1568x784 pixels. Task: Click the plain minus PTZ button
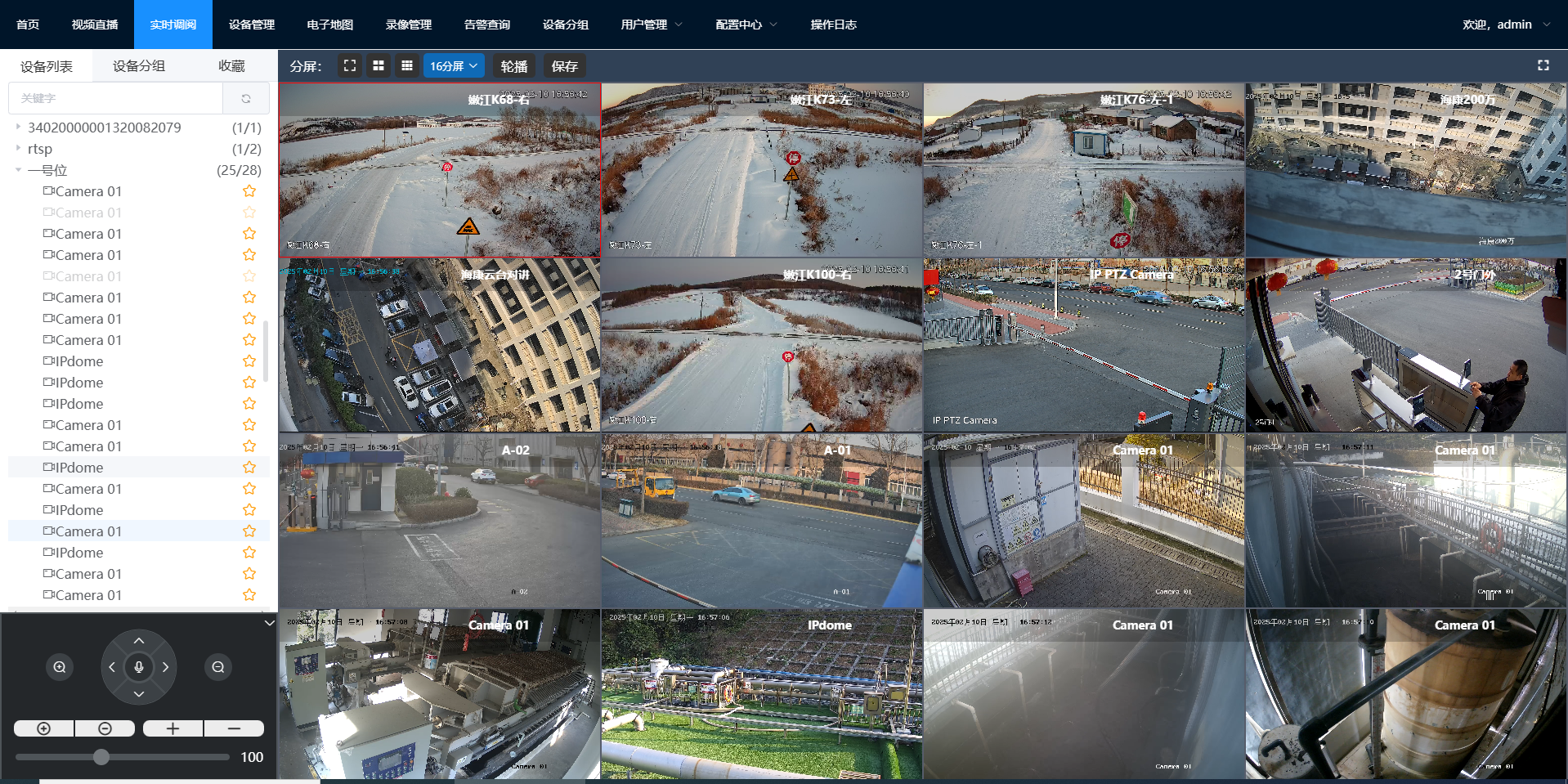click(234, 728)
